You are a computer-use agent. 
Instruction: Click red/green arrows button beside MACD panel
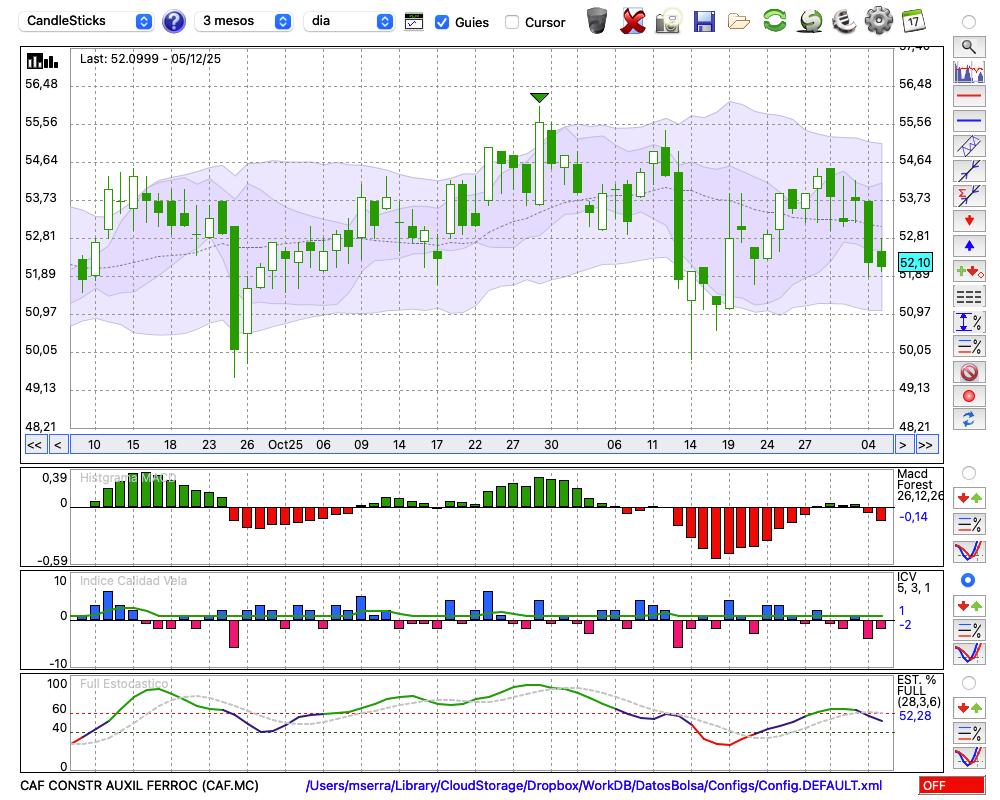[x=969, y=498]
